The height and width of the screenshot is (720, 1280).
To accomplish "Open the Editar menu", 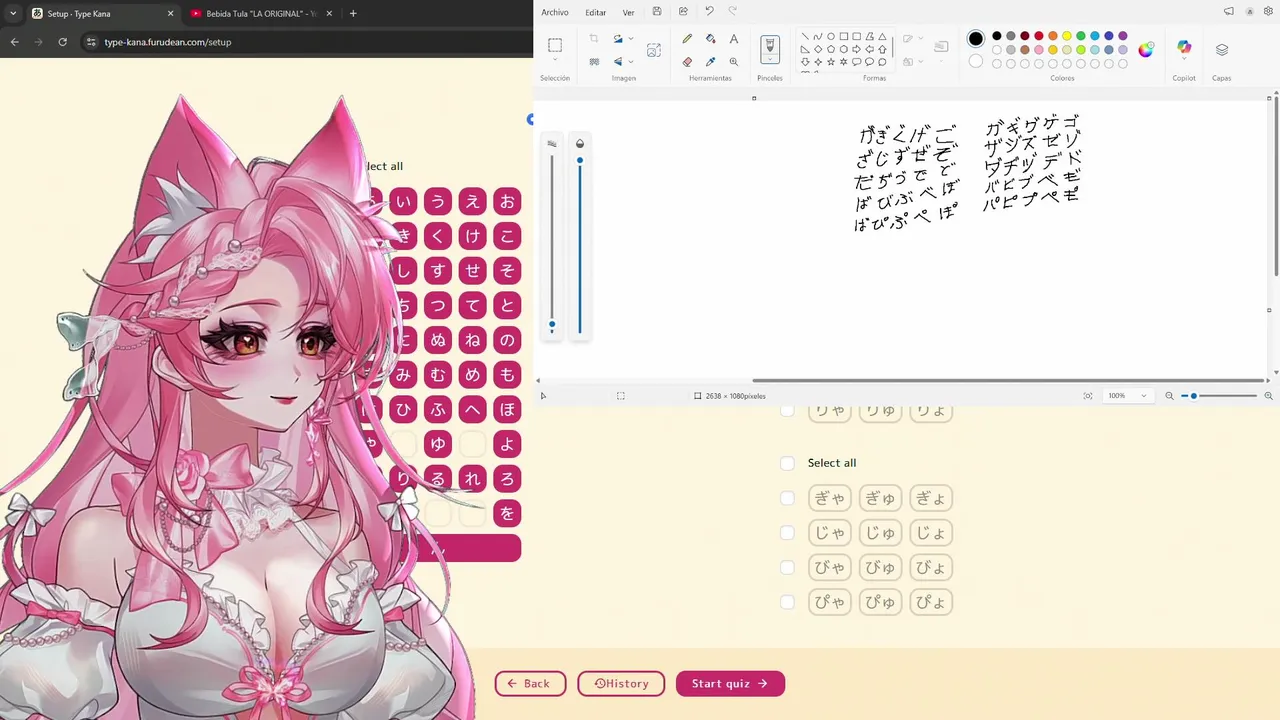I will 596,12.
